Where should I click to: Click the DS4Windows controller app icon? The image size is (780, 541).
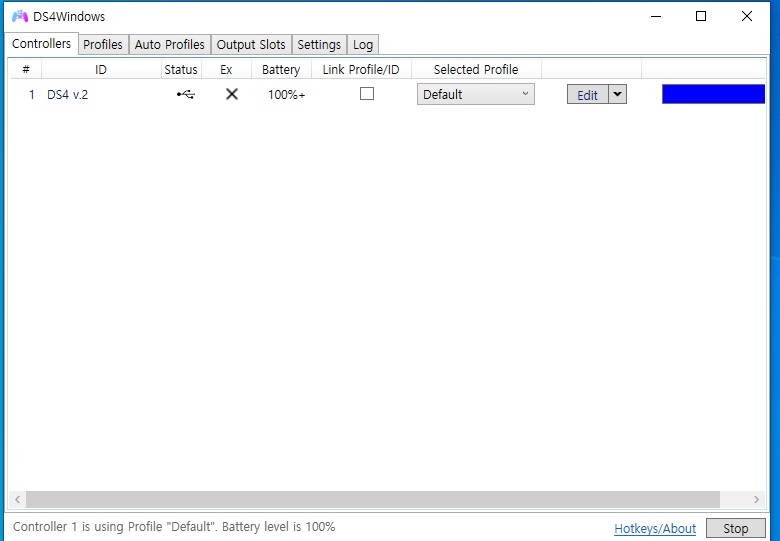pos(19,16)
